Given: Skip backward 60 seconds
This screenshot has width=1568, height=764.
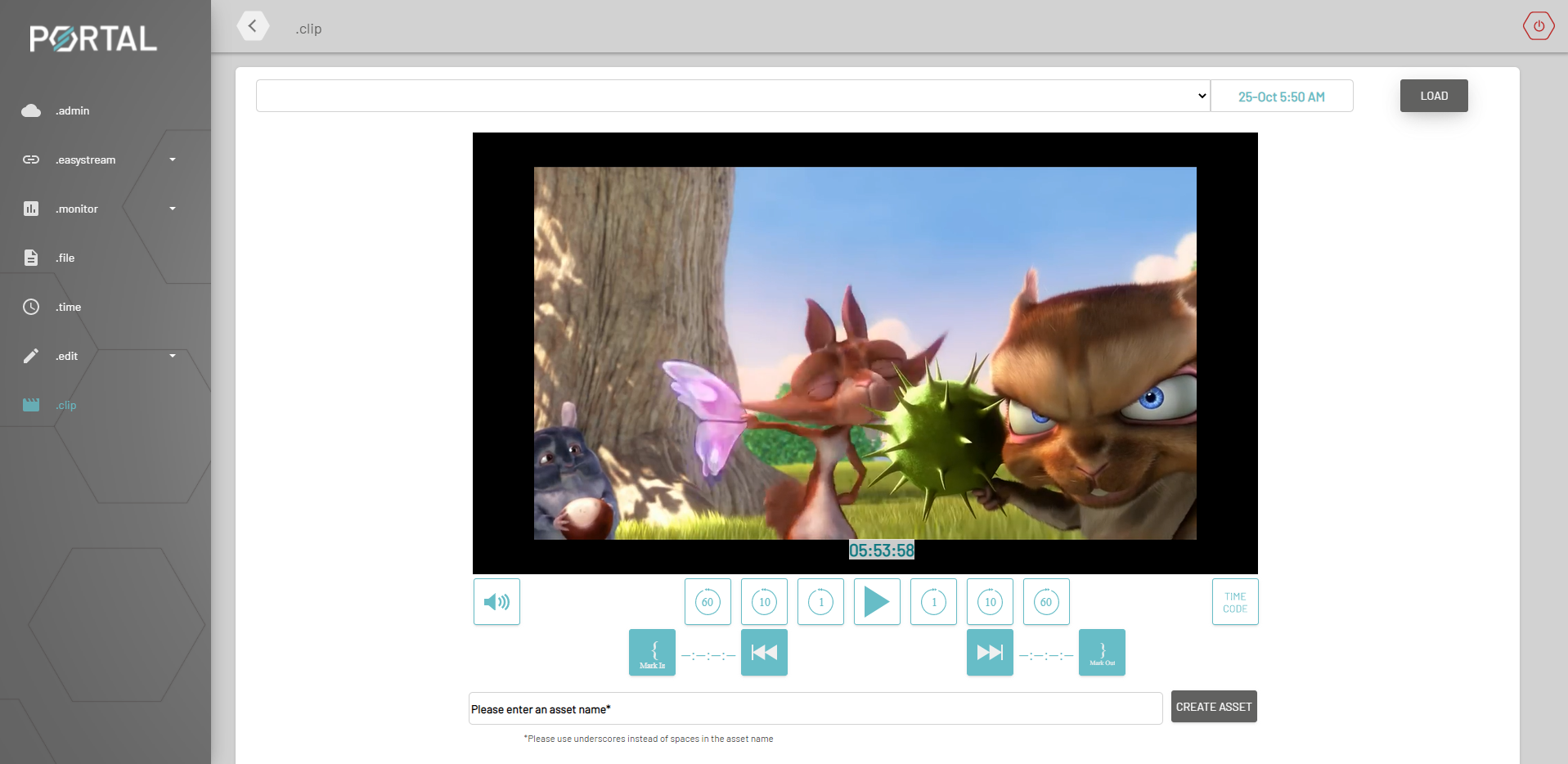Looking at the screenshot, I should 707,601.
